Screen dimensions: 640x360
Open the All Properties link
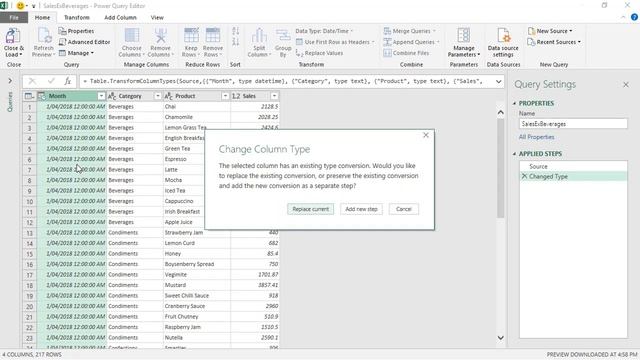pyautogui.click(x=536, y=137)
